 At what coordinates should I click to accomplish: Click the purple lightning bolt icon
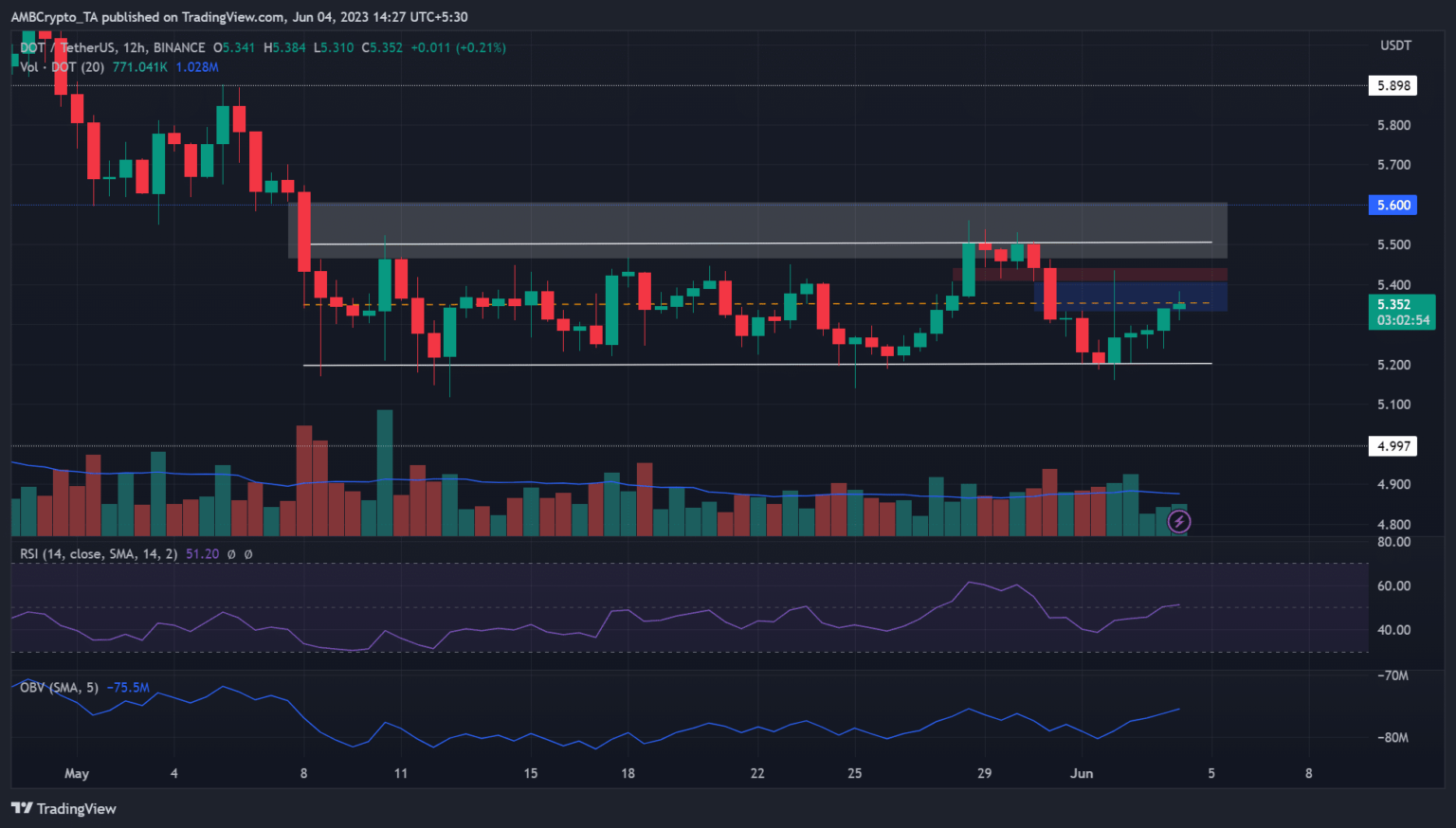click(1178, 521)
